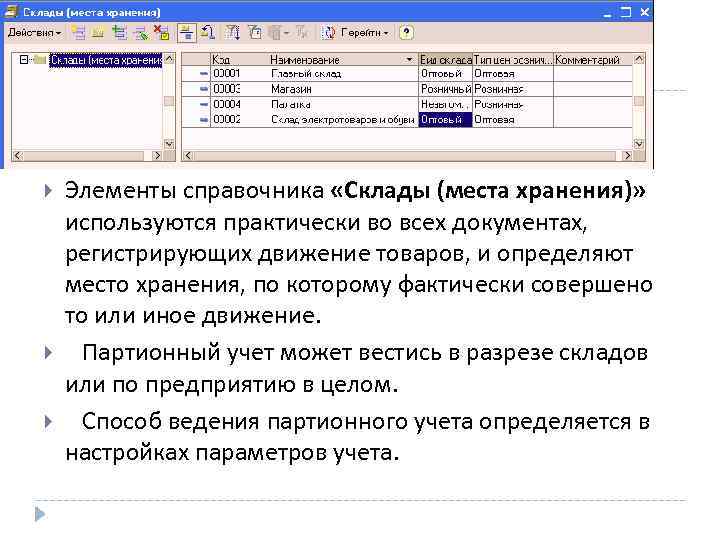This screenshot has height=540, width=720.
Task: Select Склады (места хранения) folder in tree
Action: (x=106, y=60)
